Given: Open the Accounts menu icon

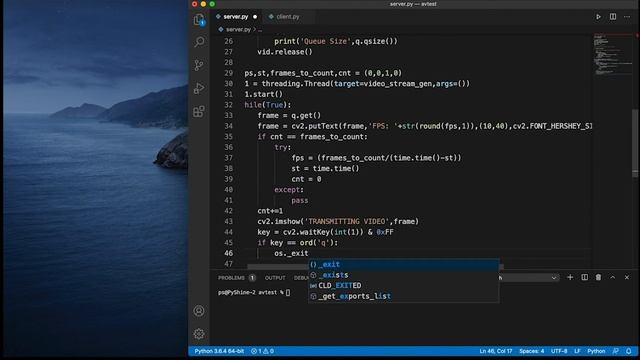Looking at the screenshot, I should (199, 311).
